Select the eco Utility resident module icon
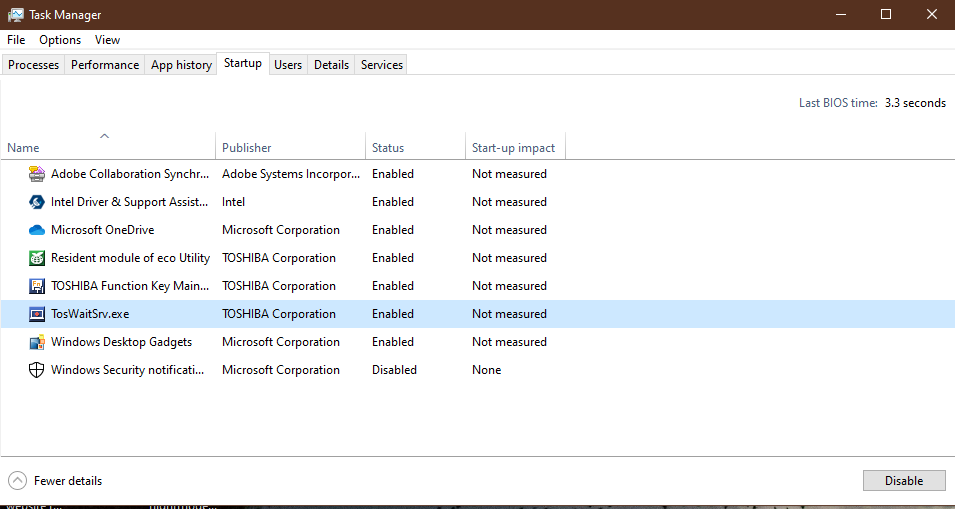955x509 pixels. (x=37, y=258)
